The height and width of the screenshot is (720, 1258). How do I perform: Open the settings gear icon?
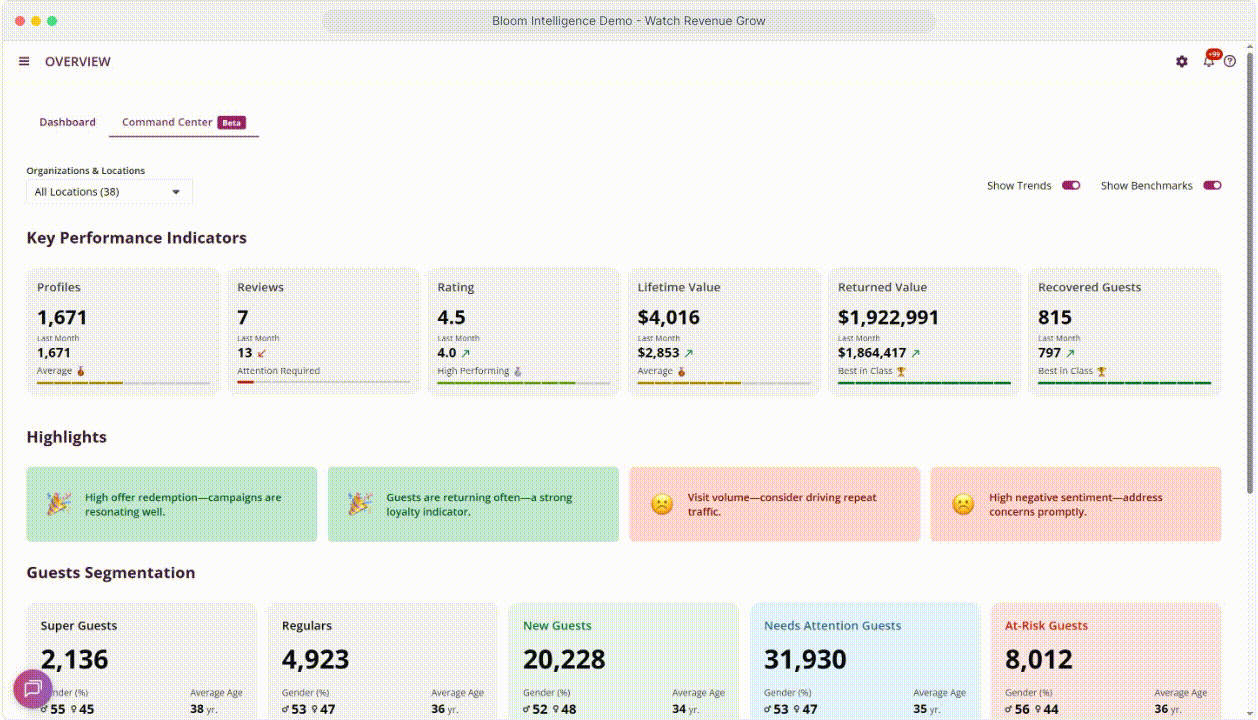click(1181, 62)
